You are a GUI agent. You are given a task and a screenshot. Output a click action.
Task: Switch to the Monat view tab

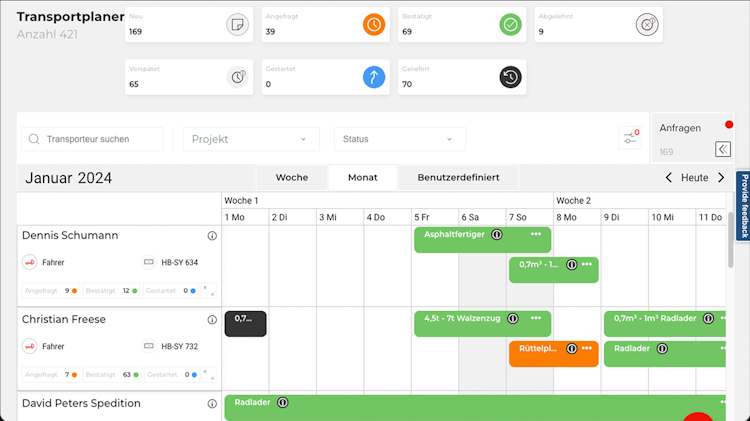click(363, 177)
